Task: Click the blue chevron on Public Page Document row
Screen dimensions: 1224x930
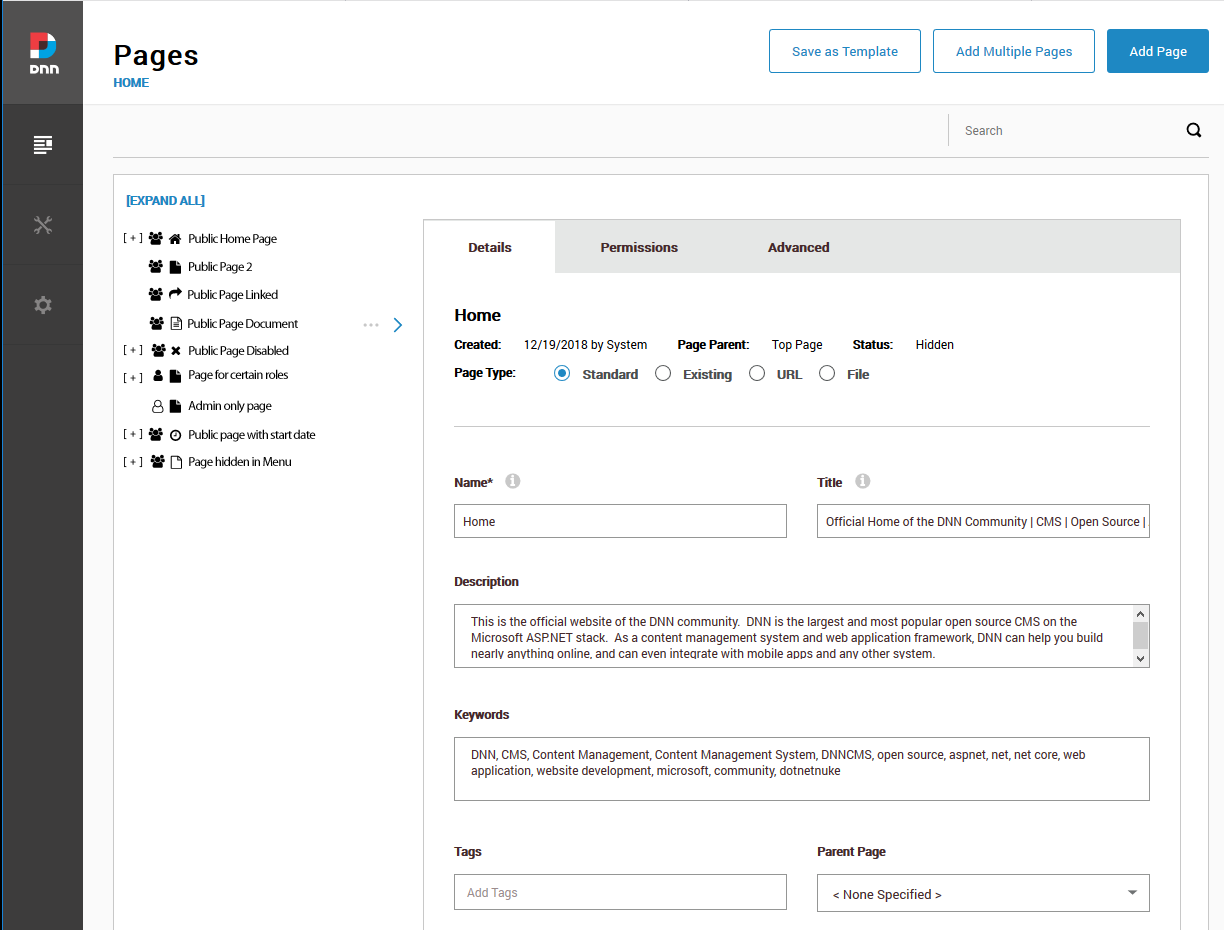Action: pos(398,325)
